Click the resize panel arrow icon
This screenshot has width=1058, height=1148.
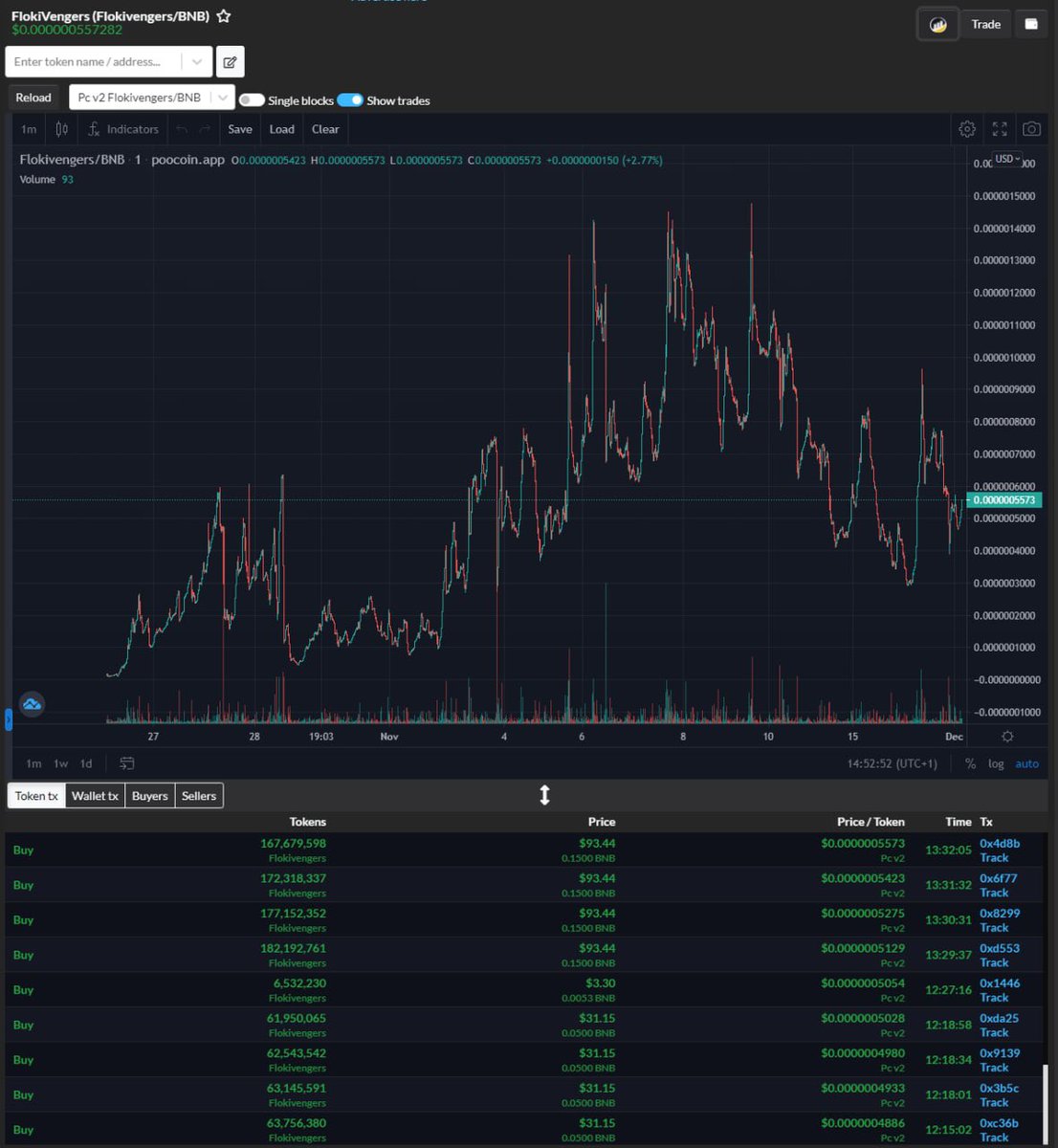(544, 795)
